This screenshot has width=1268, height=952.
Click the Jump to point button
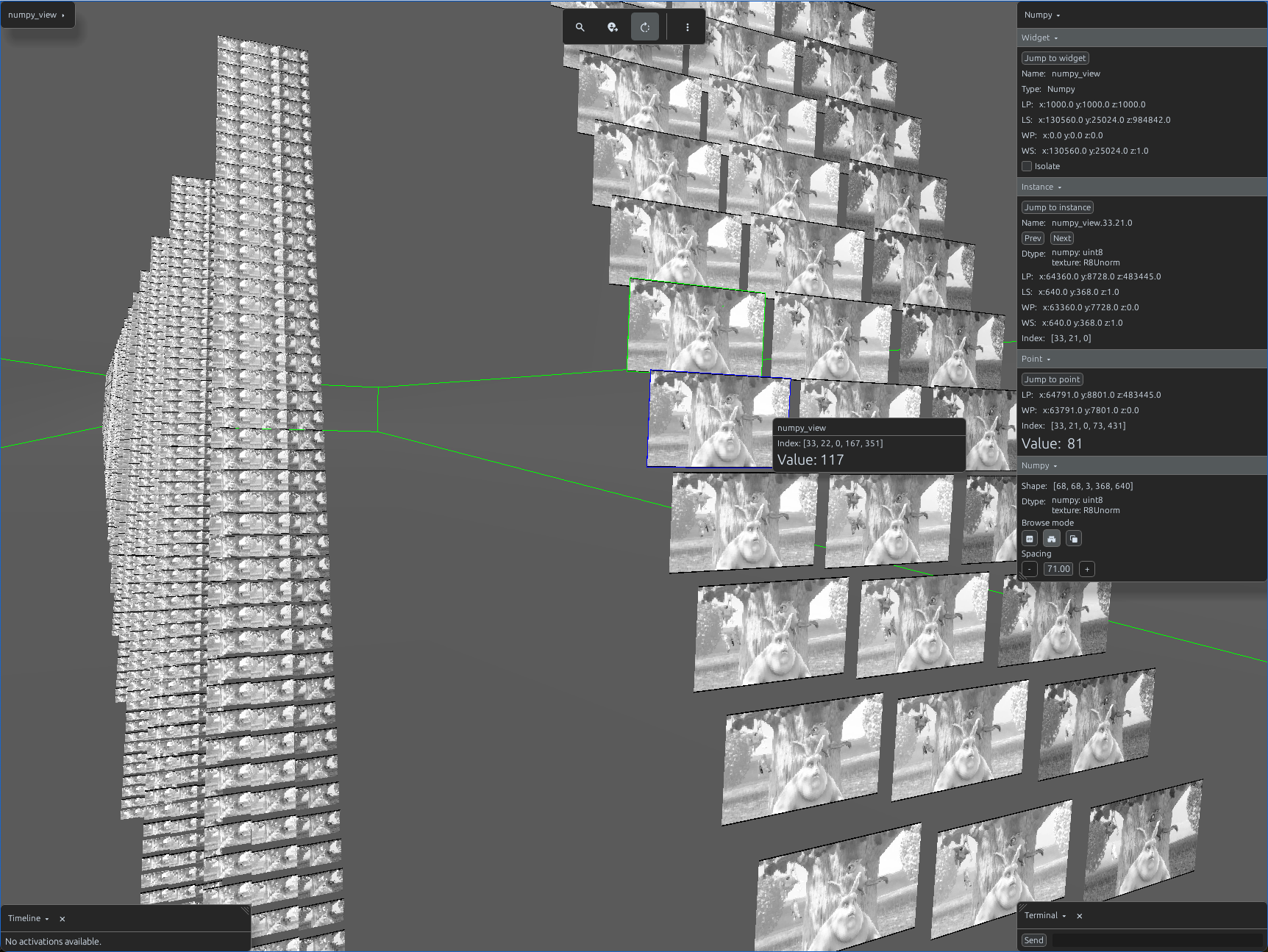pyautogui.click(x=1052, y=379)
